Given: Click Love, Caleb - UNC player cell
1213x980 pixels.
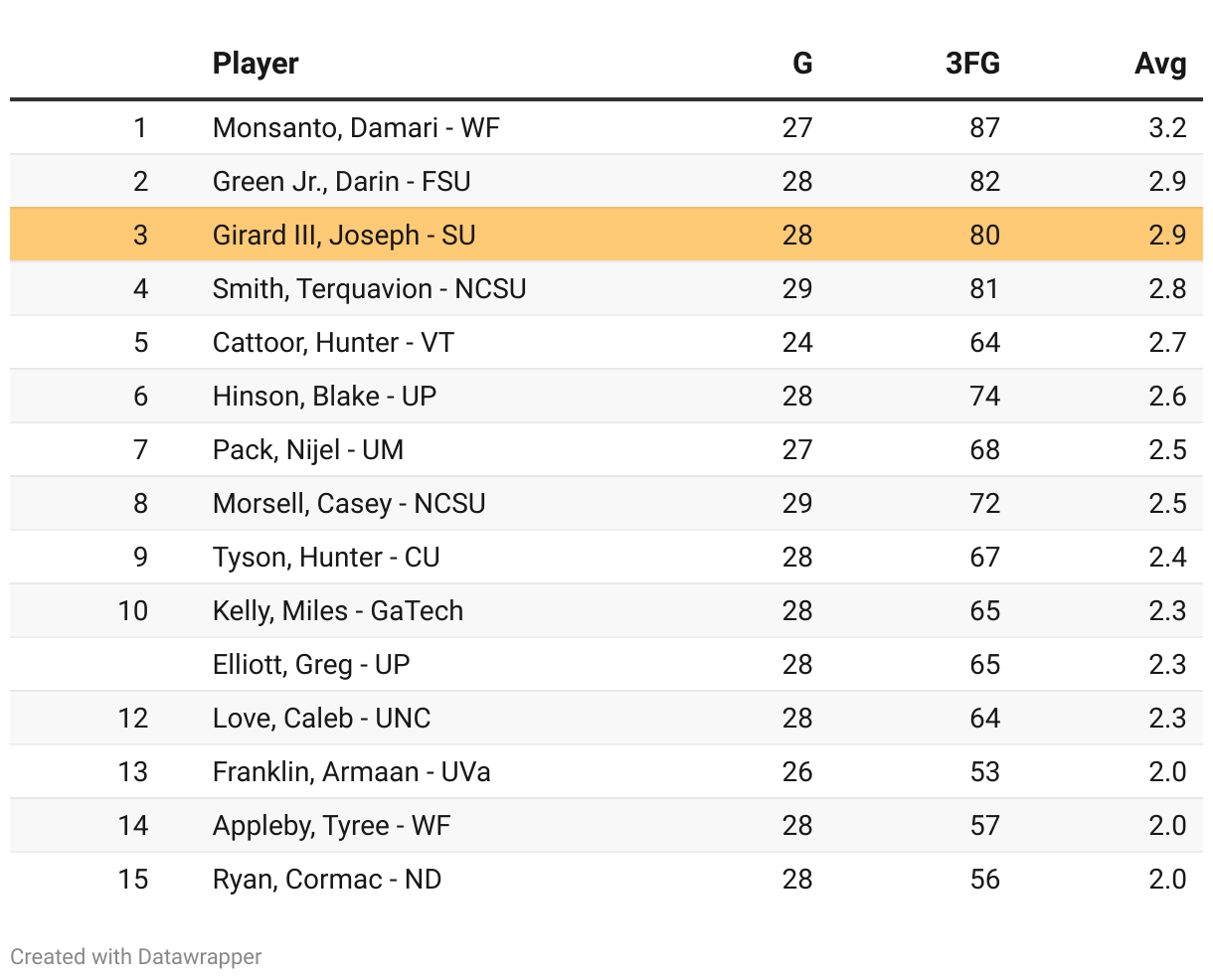Looking at the screenshot, I should pos(321,719).
